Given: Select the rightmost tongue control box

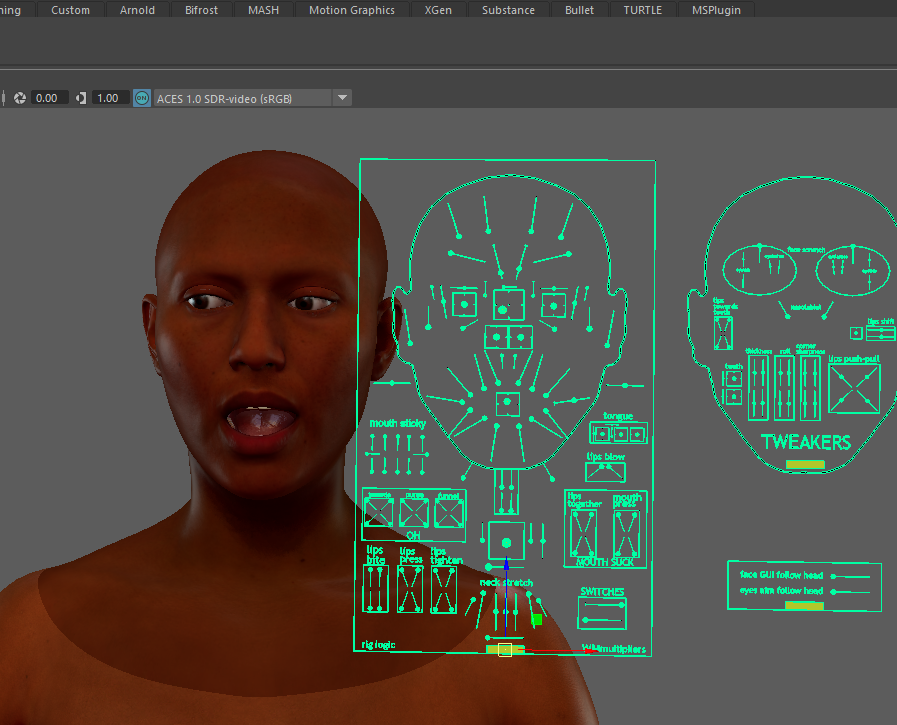Looking at the screenshot, I should pos(637,435).
